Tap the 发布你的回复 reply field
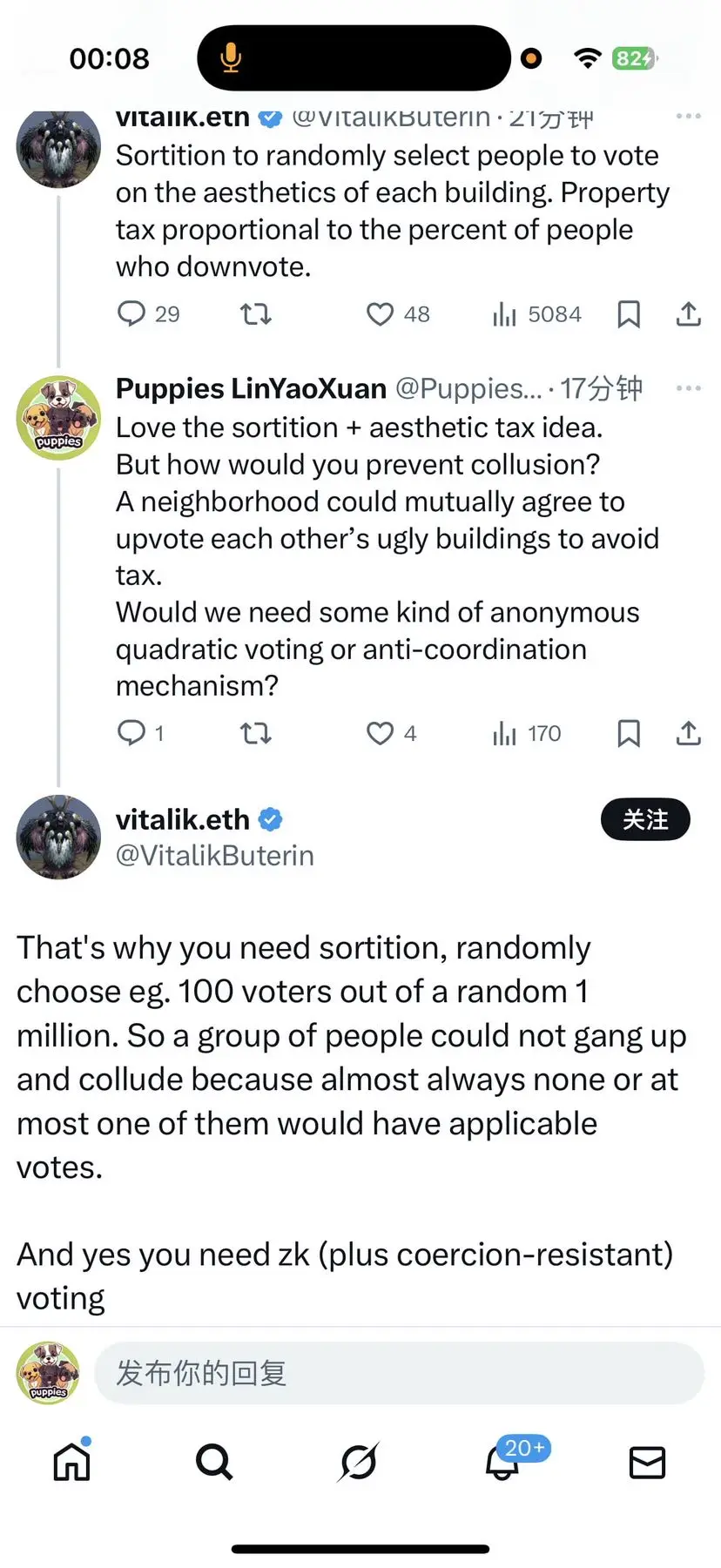Image resolution: width=721 pixels, height=1568 pixels. (399, 1373)
